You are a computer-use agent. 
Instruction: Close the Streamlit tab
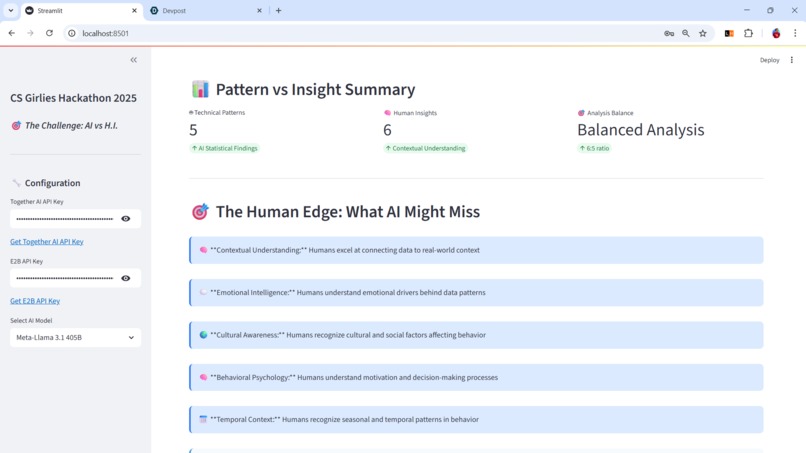134,10
